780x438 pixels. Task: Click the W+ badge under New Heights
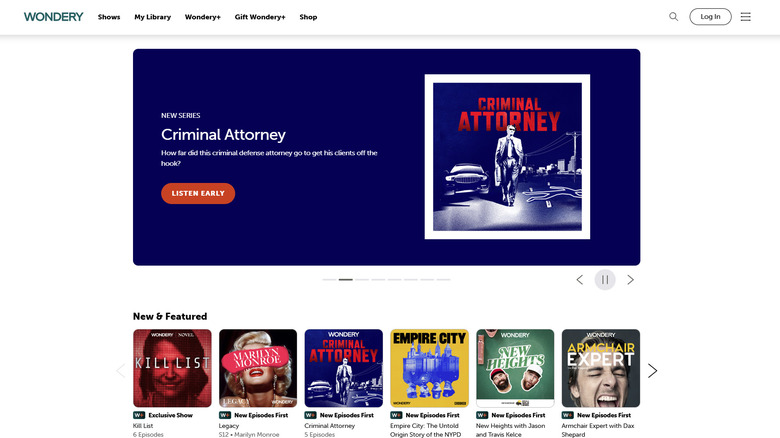(482, 415)
